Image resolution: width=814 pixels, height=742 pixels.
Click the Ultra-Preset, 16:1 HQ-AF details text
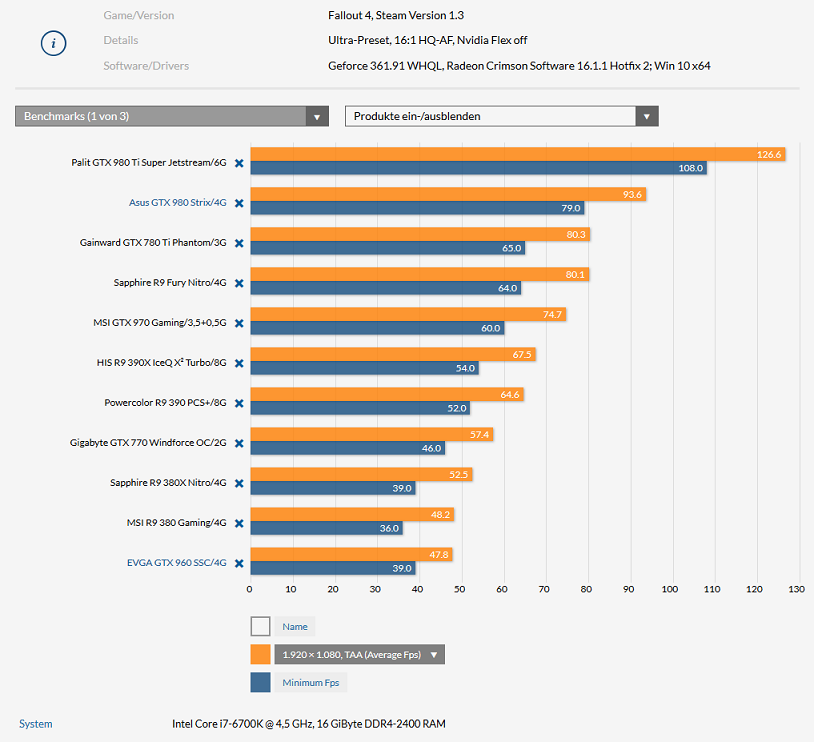pyautogui.click(x=428, y=41)
